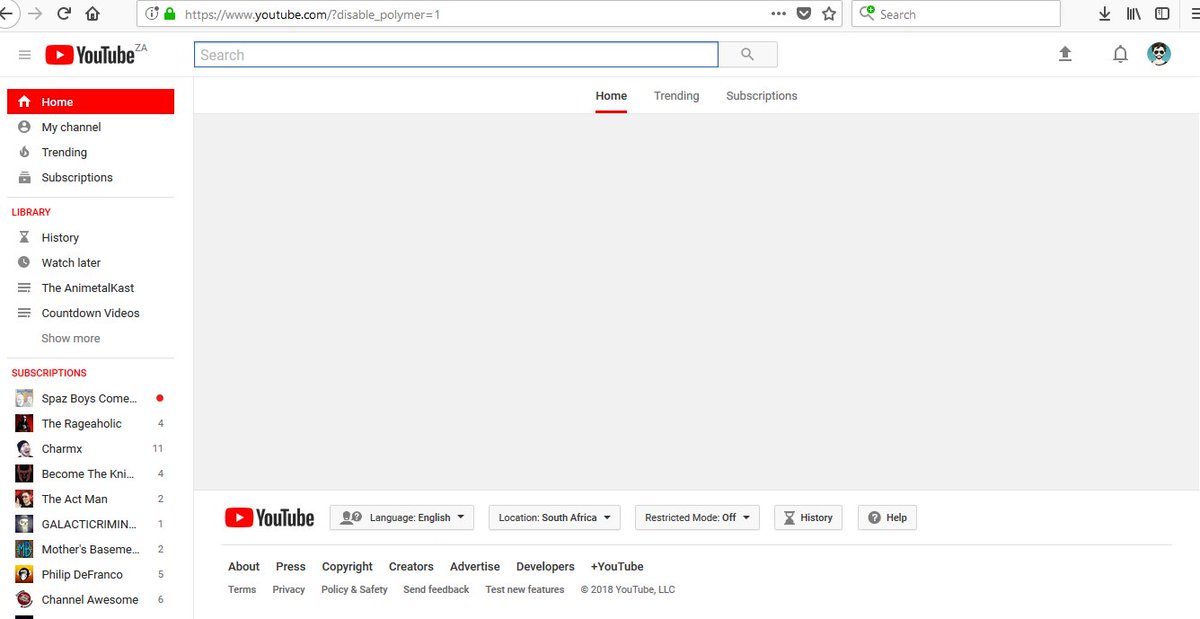
Task: Select Home in the sidebar
Action: click(91, 101)
